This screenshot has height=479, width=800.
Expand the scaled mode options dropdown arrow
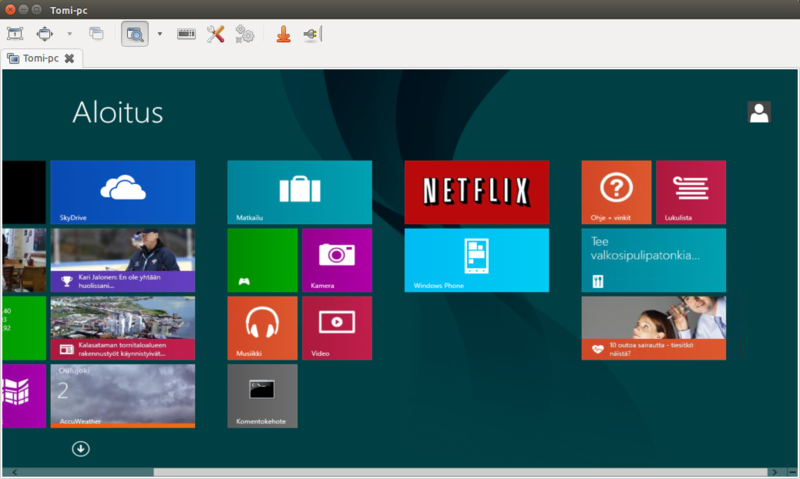tap(160, 34)
